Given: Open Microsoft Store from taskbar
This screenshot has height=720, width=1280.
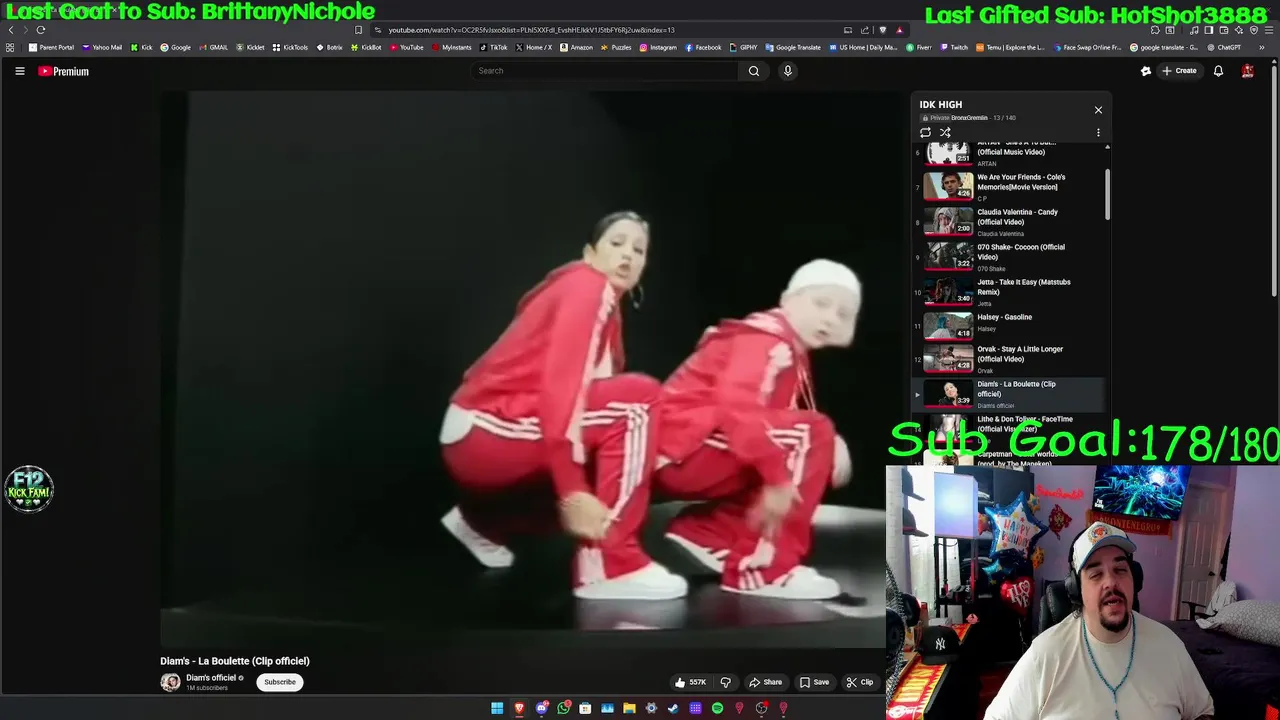Looking at the screenshot, I should (585, 708).
